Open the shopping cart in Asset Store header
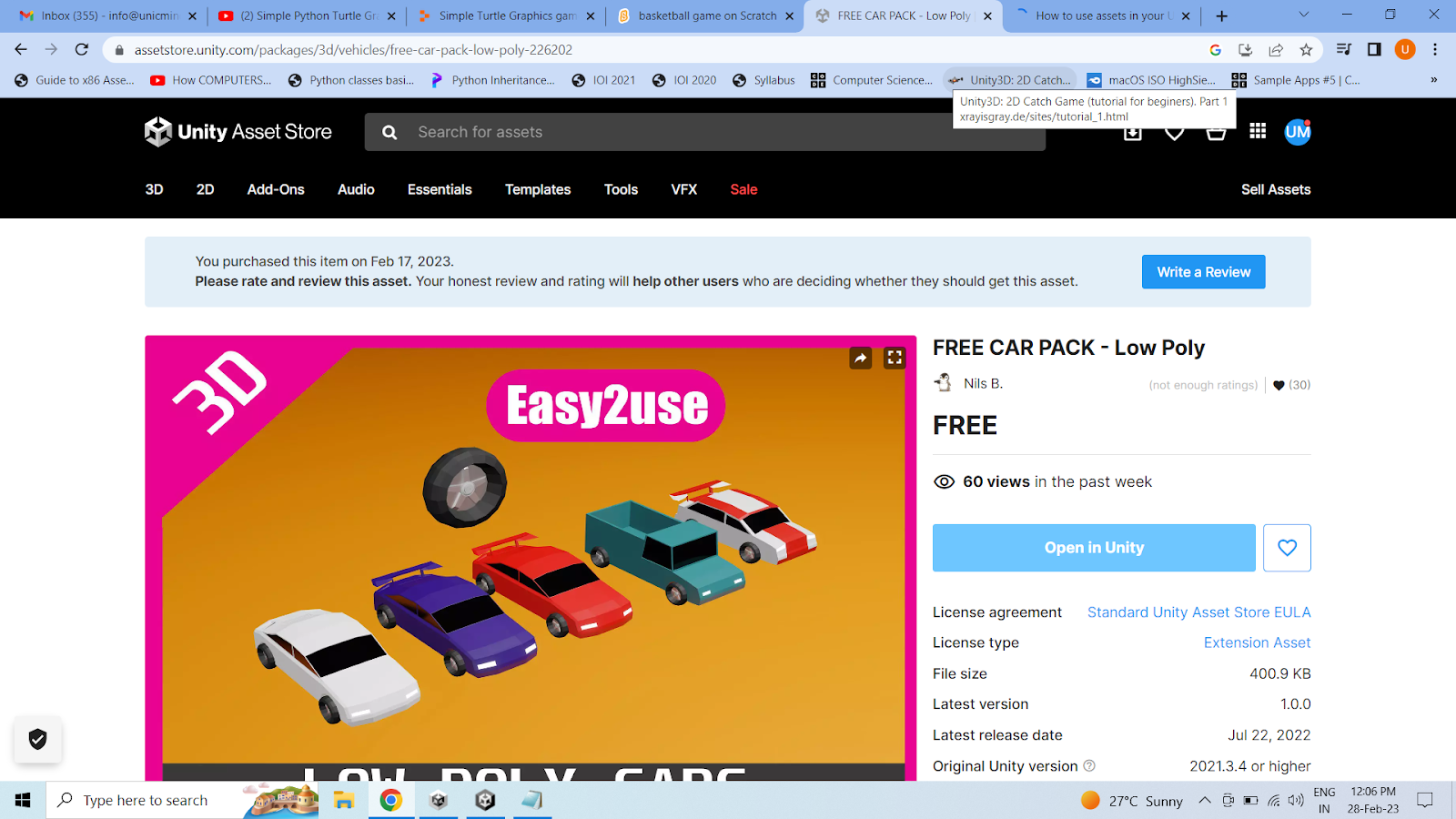1456x819 pixels. [x=1216, y=133]
